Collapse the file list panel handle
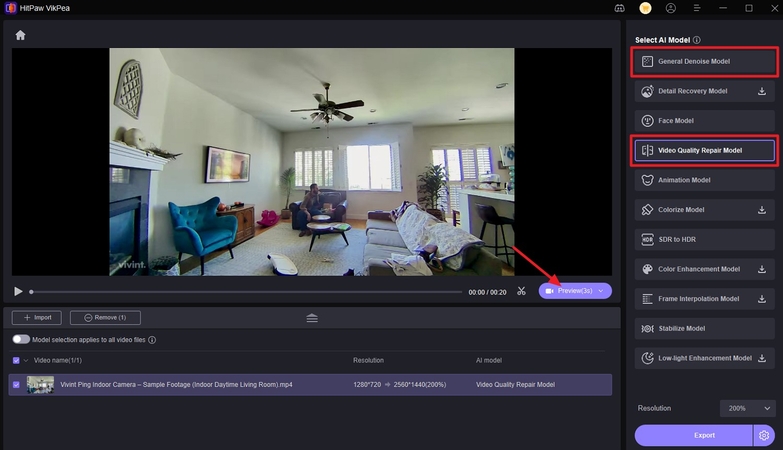This screenshot has height=450, width=783. pyautogui.click(x=312, y=318)
